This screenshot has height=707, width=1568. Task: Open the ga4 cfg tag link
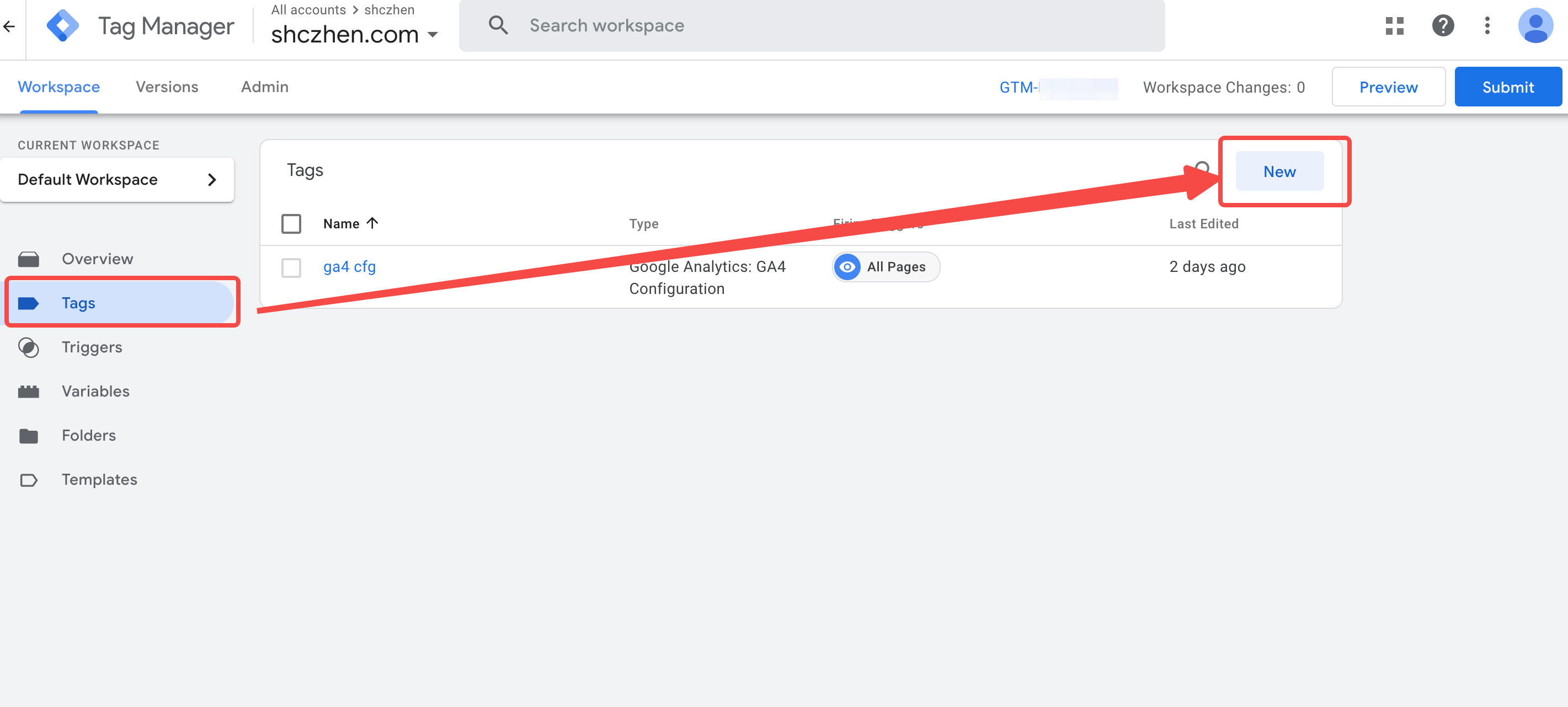tap(349, 266)
